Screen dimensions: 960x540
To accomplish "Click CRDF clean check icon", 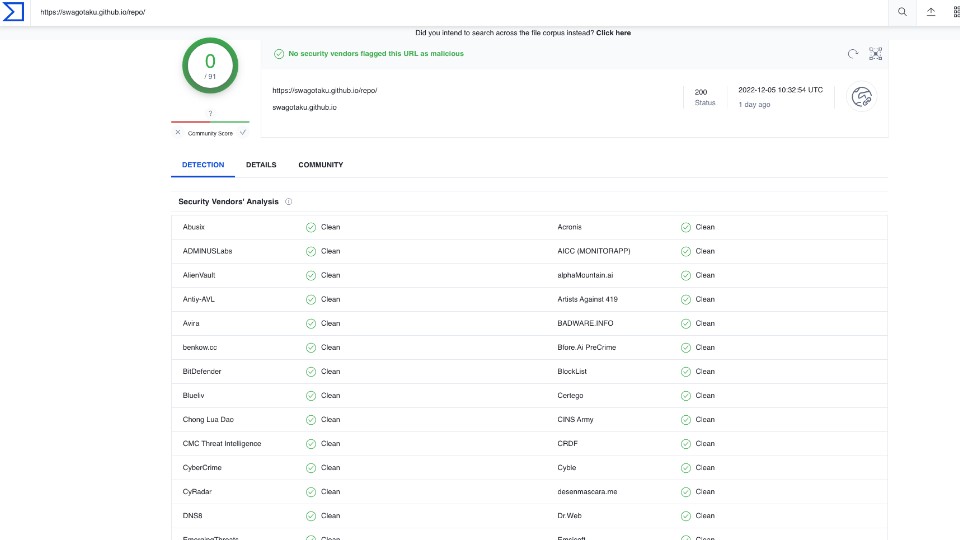I will [685, 444].
